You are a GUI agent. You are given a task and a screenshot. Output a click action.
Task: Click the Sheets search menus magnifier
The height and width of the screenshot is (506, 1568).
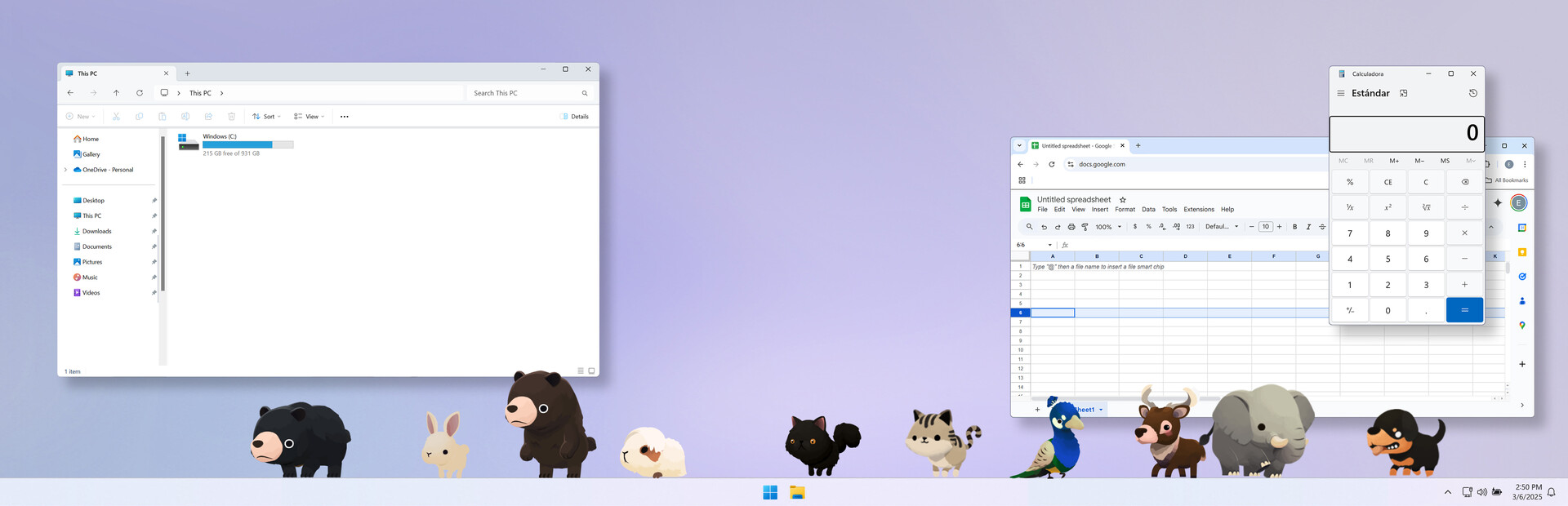pyautogui.click(x=1029, y=227)
